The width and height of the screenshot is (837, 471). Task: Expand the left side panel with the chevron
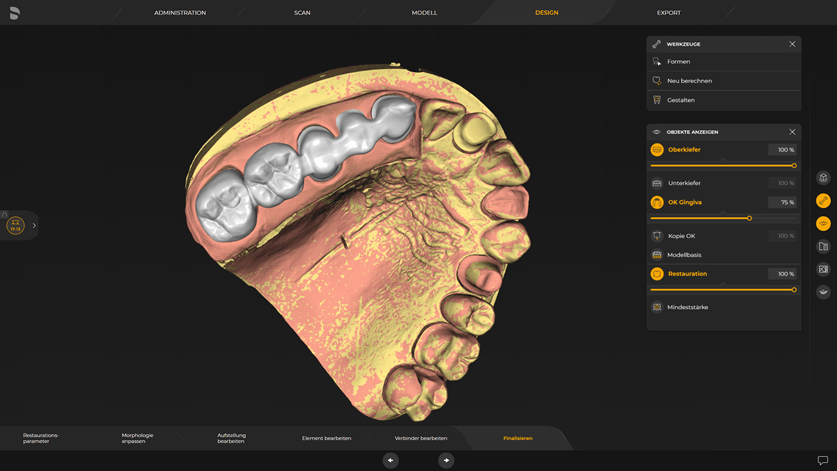[x=34, y=226]
